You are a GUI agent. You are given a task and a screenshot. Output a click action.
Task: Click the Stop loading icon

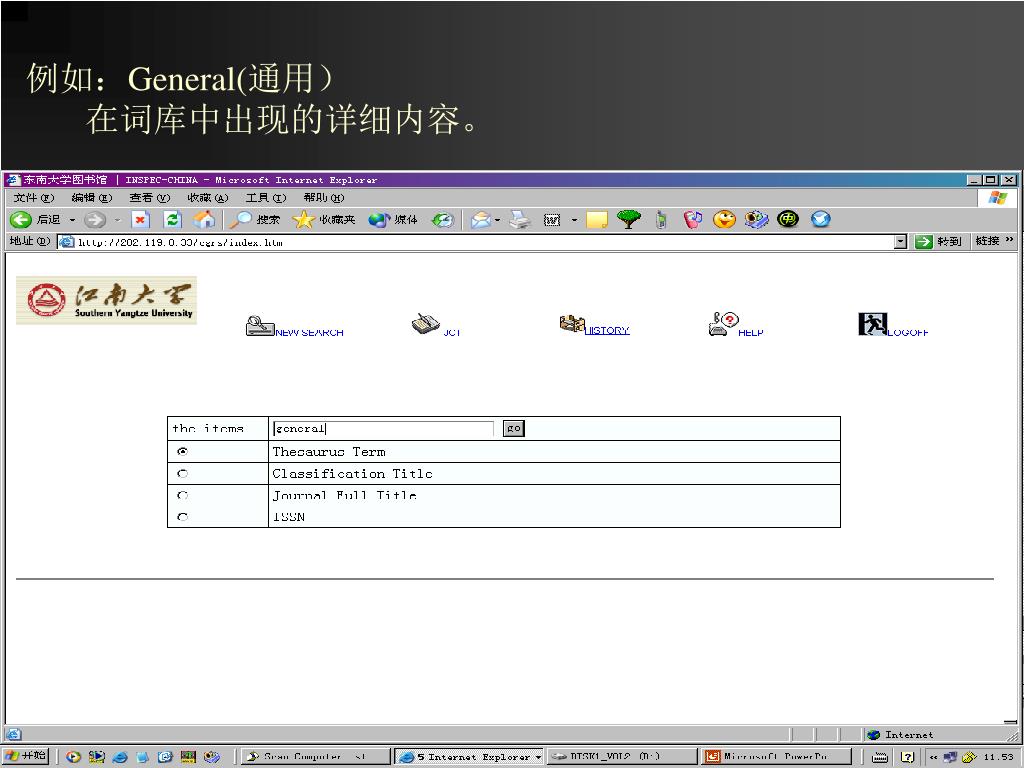click(141, 220)
